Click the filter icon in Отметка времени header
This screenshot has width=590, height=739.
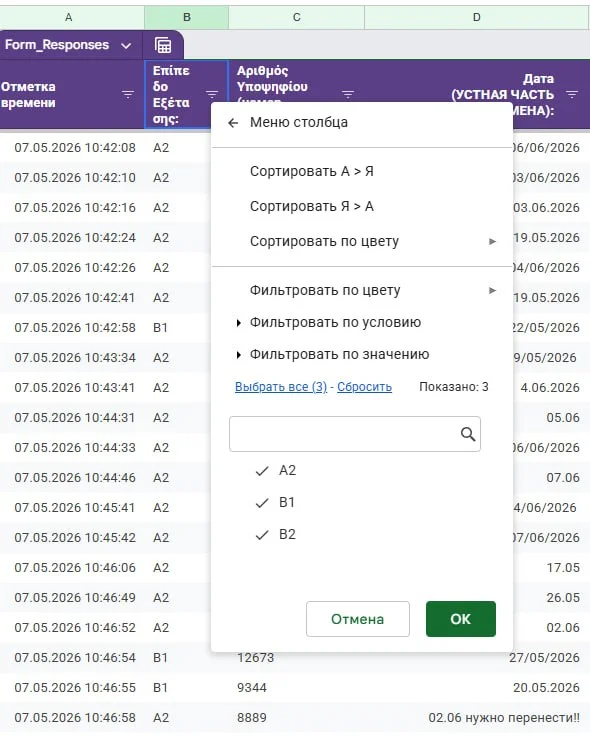(128, 94)
